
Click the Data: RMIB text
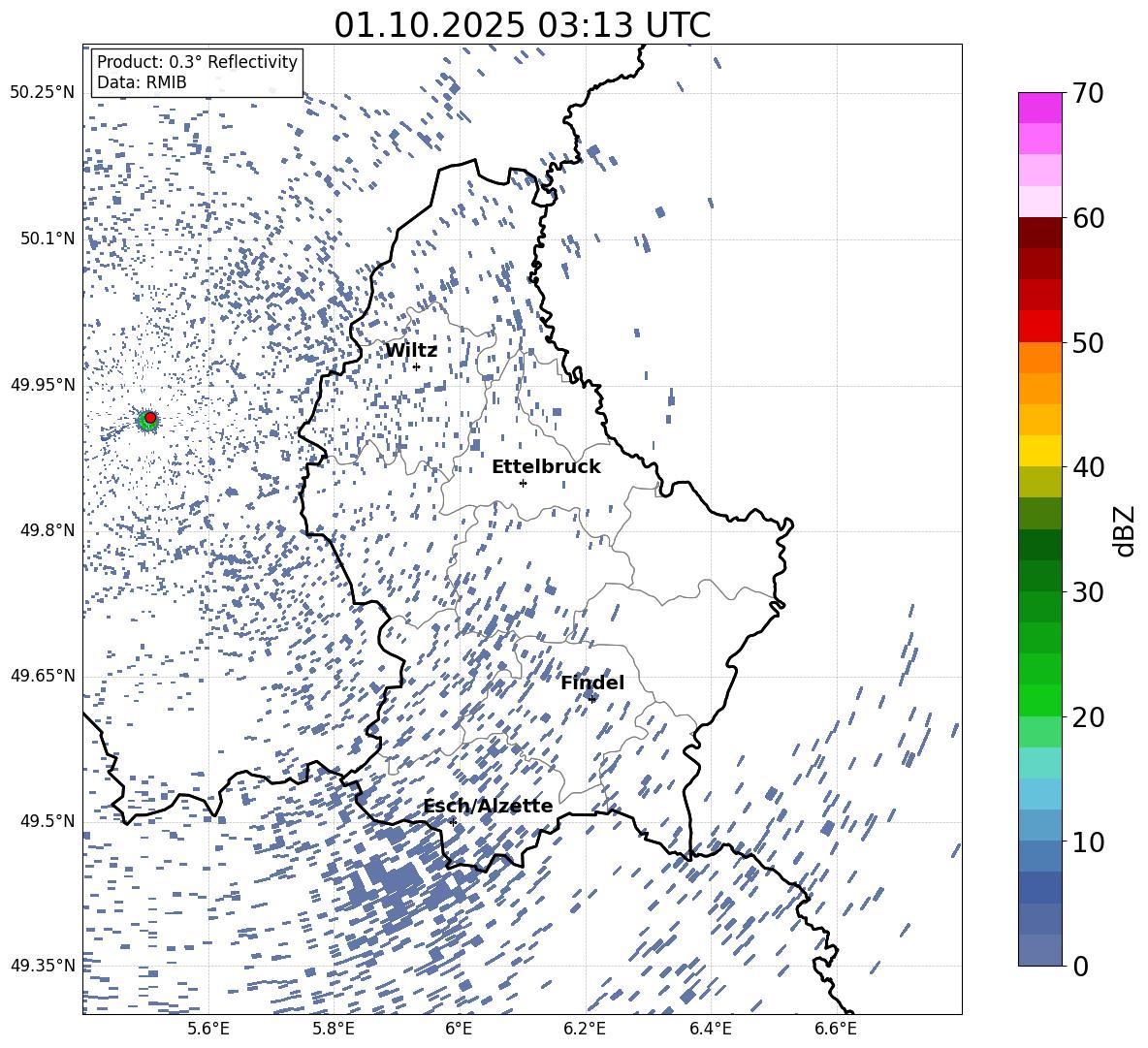[142, 82]
